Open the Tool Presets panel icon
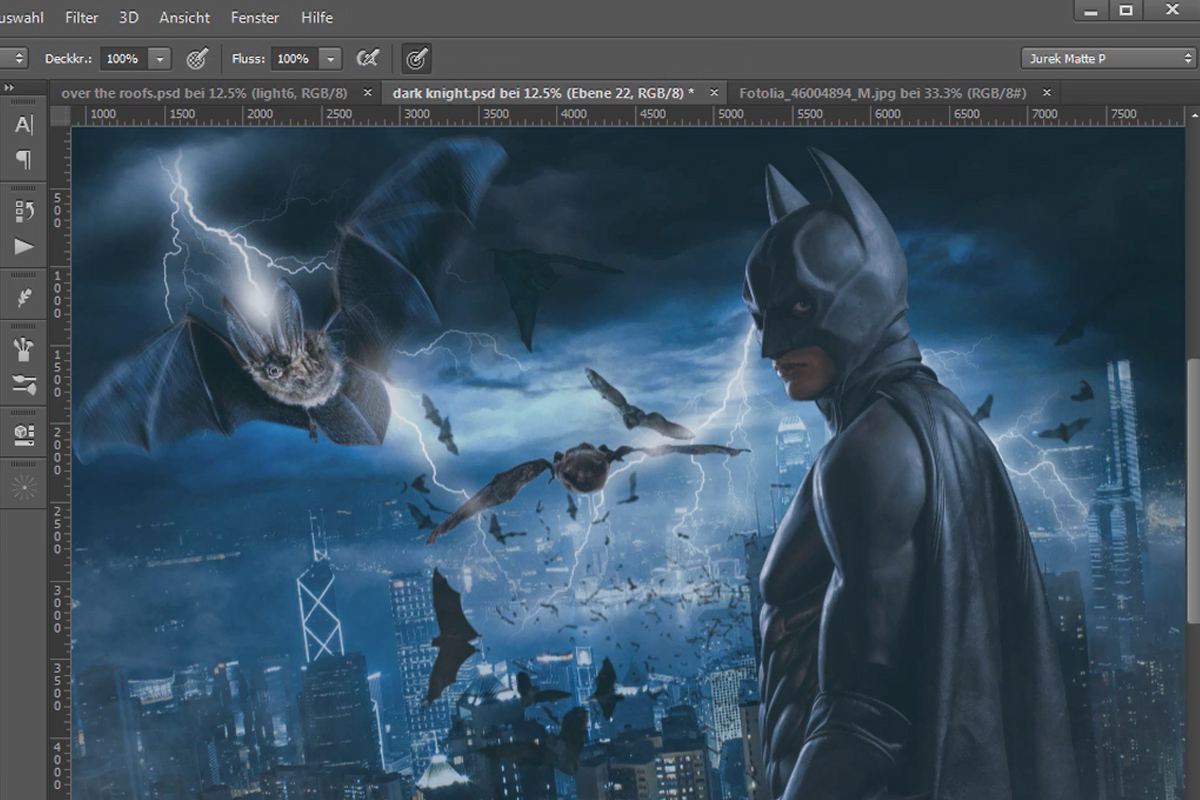The width and height of the screenshot is (1200, 800). pos(24,383)
